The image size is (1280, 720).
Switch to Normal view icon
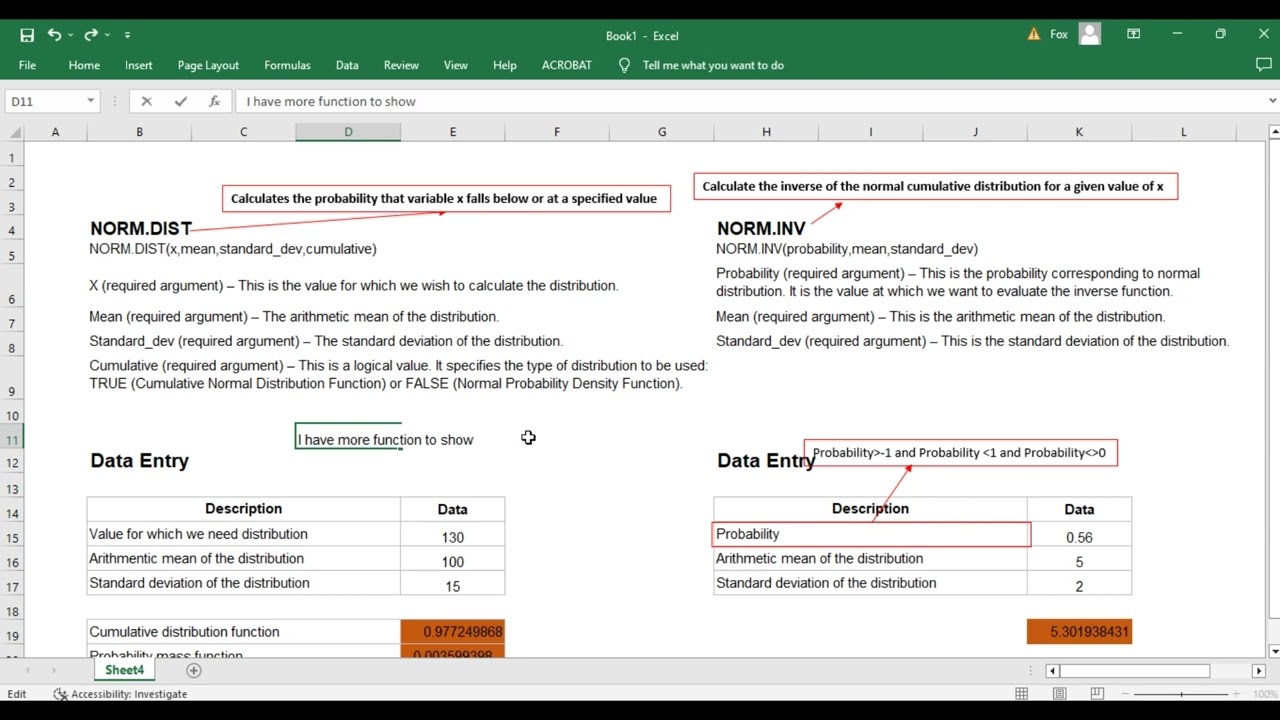[1022, 694]
